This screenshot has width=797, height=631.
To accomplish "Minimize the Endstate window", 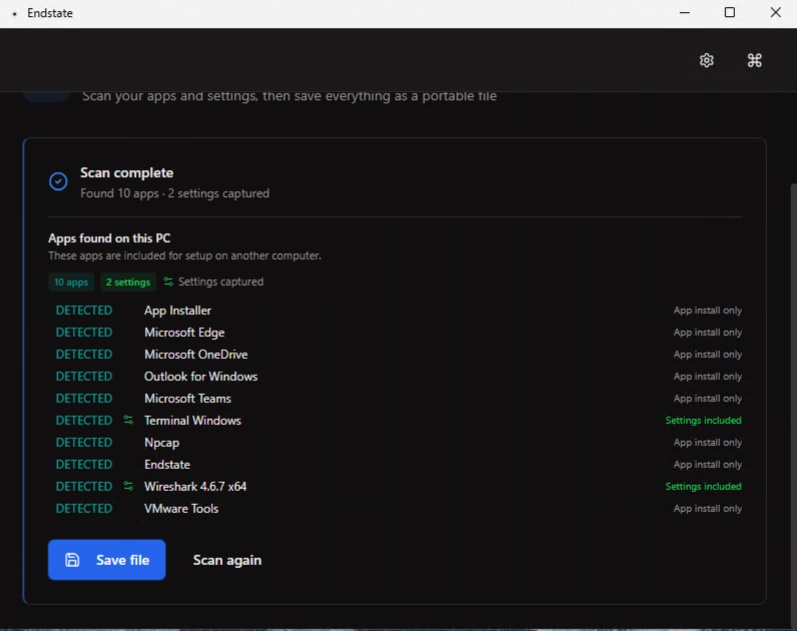I will (685, 13).
